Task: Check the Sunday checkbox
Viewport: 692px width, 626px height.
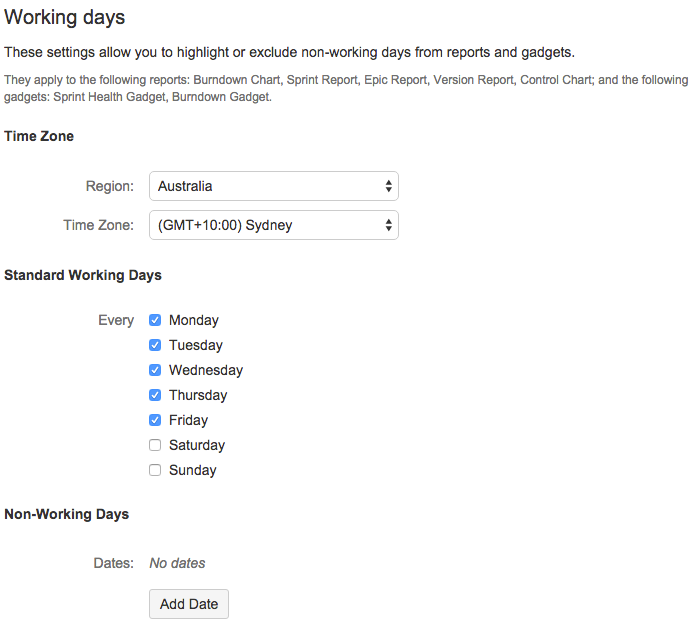Action: [155, 470]
